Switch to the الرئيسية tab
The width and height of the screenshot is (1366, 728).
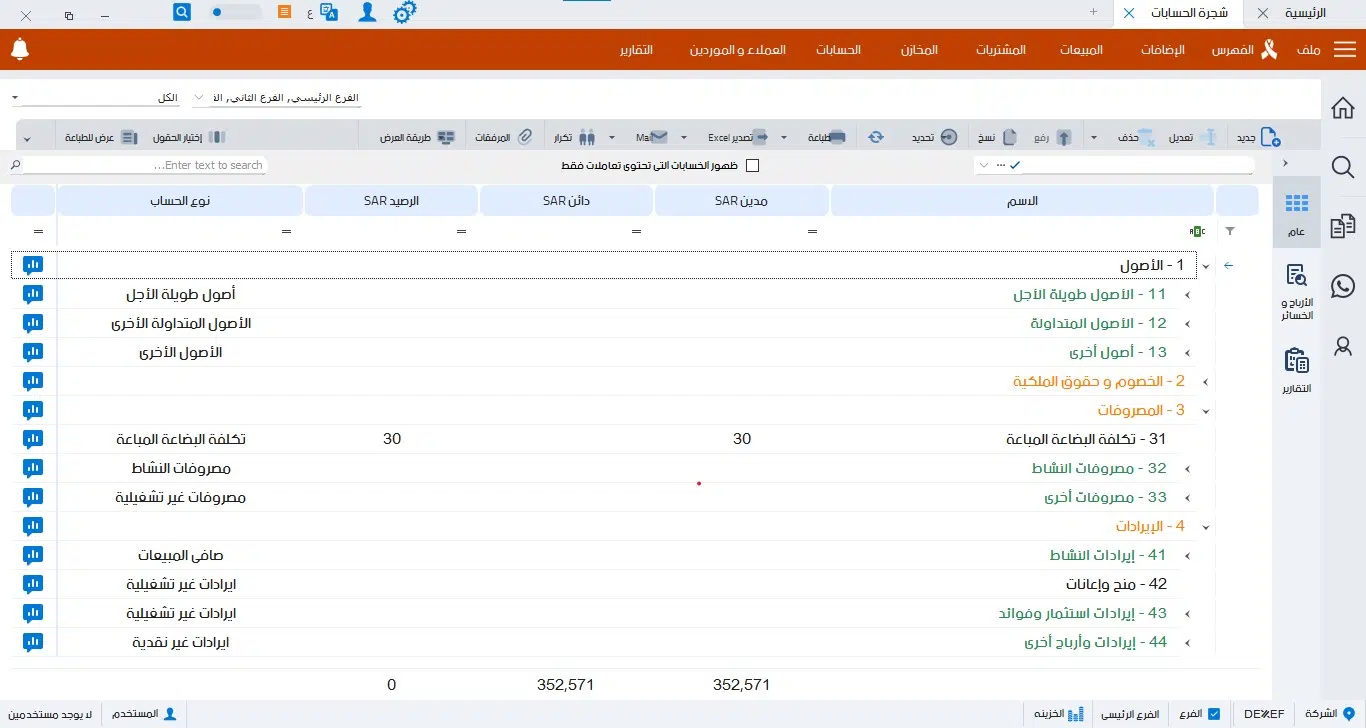pyautogui.click(x=1304, y=13)
